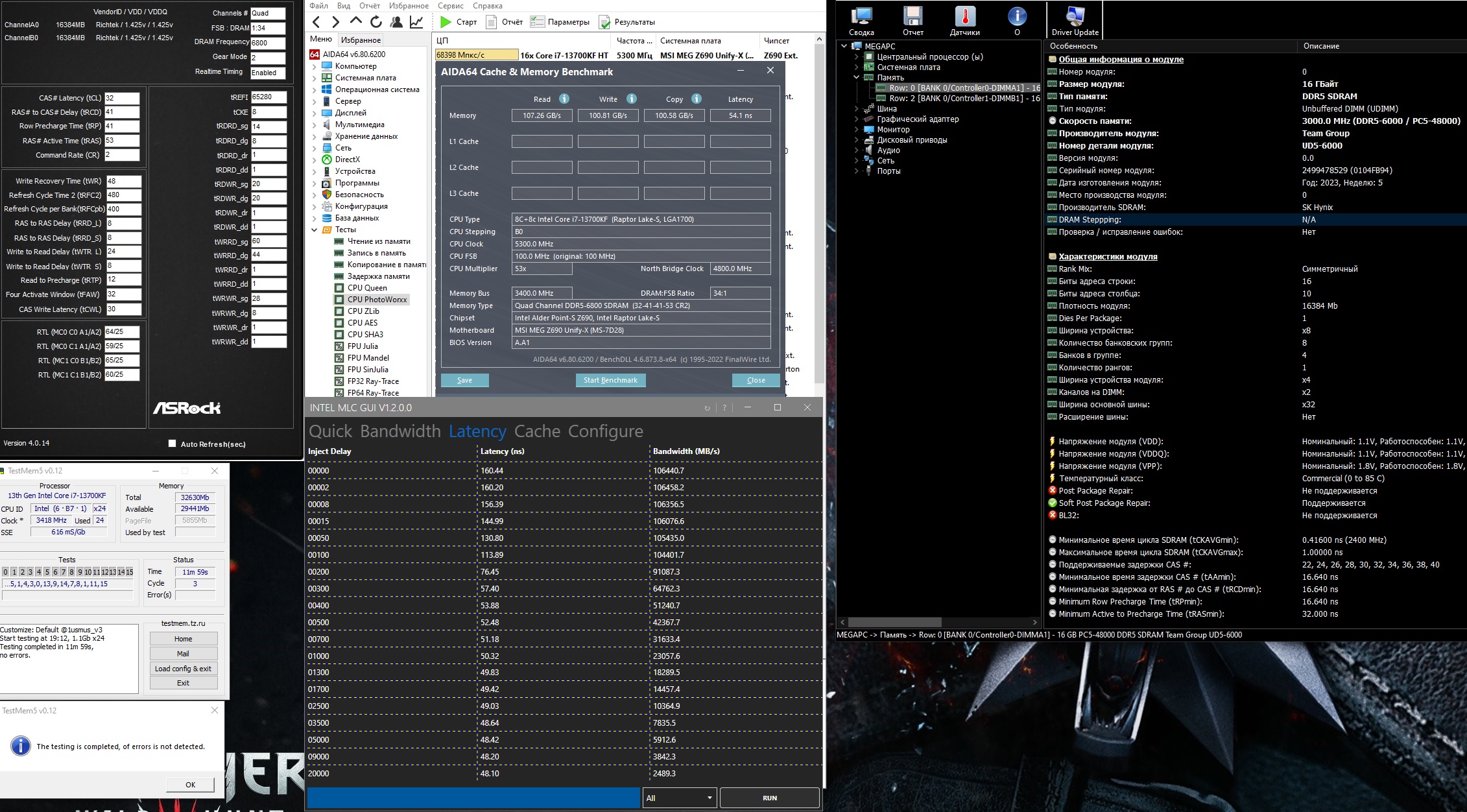Click the Read info icon in benchmark
The image size is (1467, 812).
click(564, 99)
